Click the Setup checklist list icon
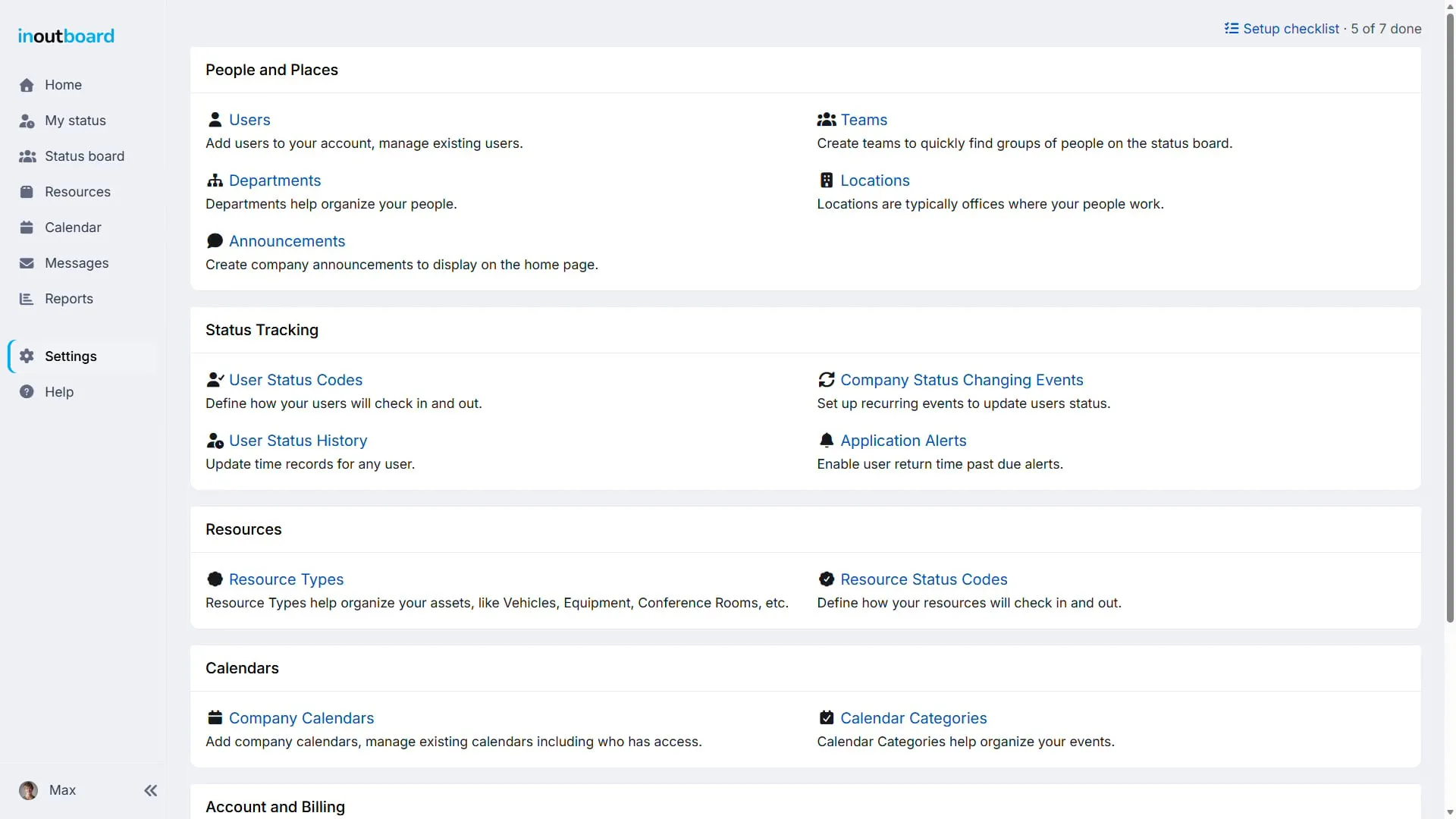Image resolution: width=1456 pixels, height=819 pixels. pyautogui.click(x=1232, y=29)
